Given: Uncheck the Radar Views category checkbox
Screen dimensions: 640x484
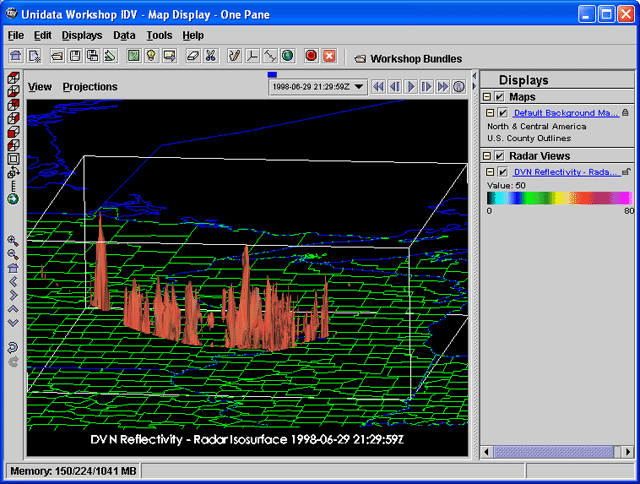Looking at the screenshot, I should coord(499,155).
